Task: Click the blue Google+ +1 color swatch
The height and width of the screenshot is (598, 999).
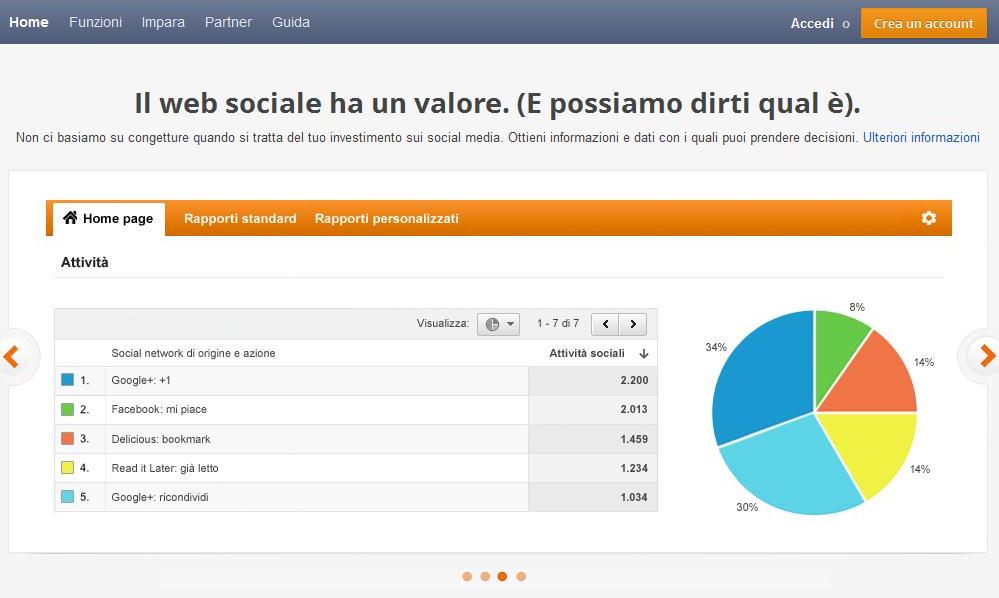Action: pyautogui.click(x=68, y=380)
